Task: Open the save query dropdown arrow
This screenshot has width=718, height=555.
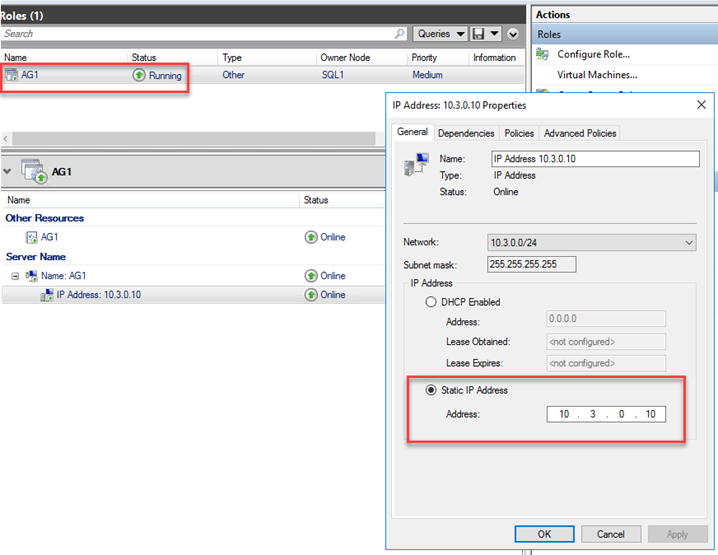Action: click(x=495, y=33)
